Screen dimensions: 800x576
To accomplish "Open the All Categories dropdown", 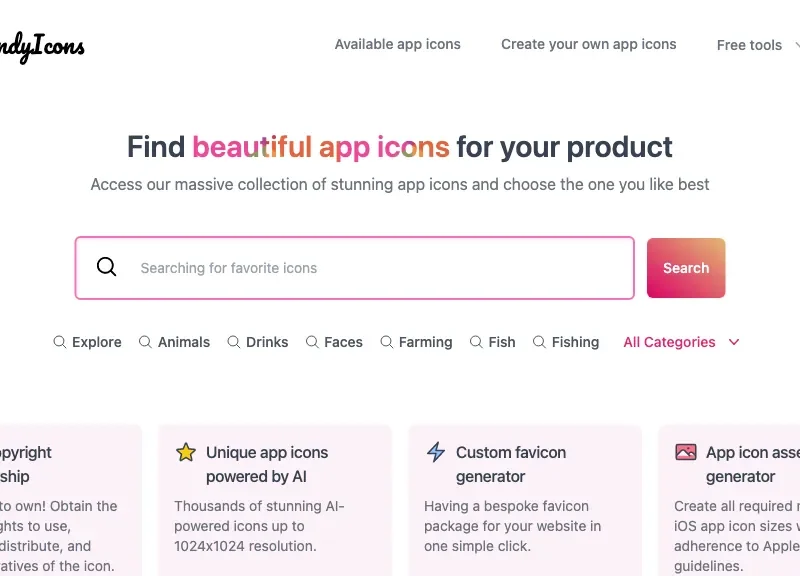I will coord(669,342).
